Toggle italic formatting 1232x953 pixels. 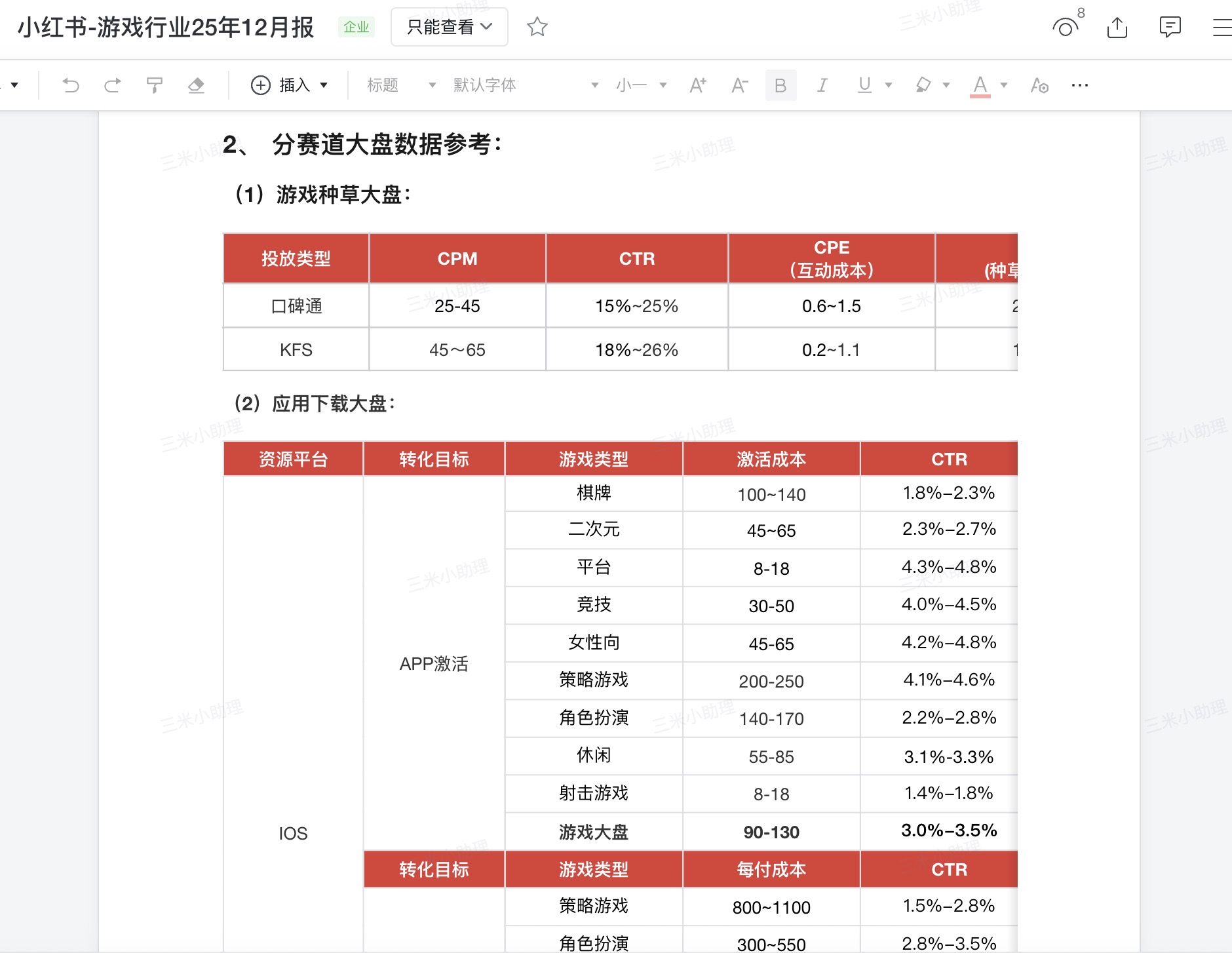pyautogui.click(x=822, y=85)
